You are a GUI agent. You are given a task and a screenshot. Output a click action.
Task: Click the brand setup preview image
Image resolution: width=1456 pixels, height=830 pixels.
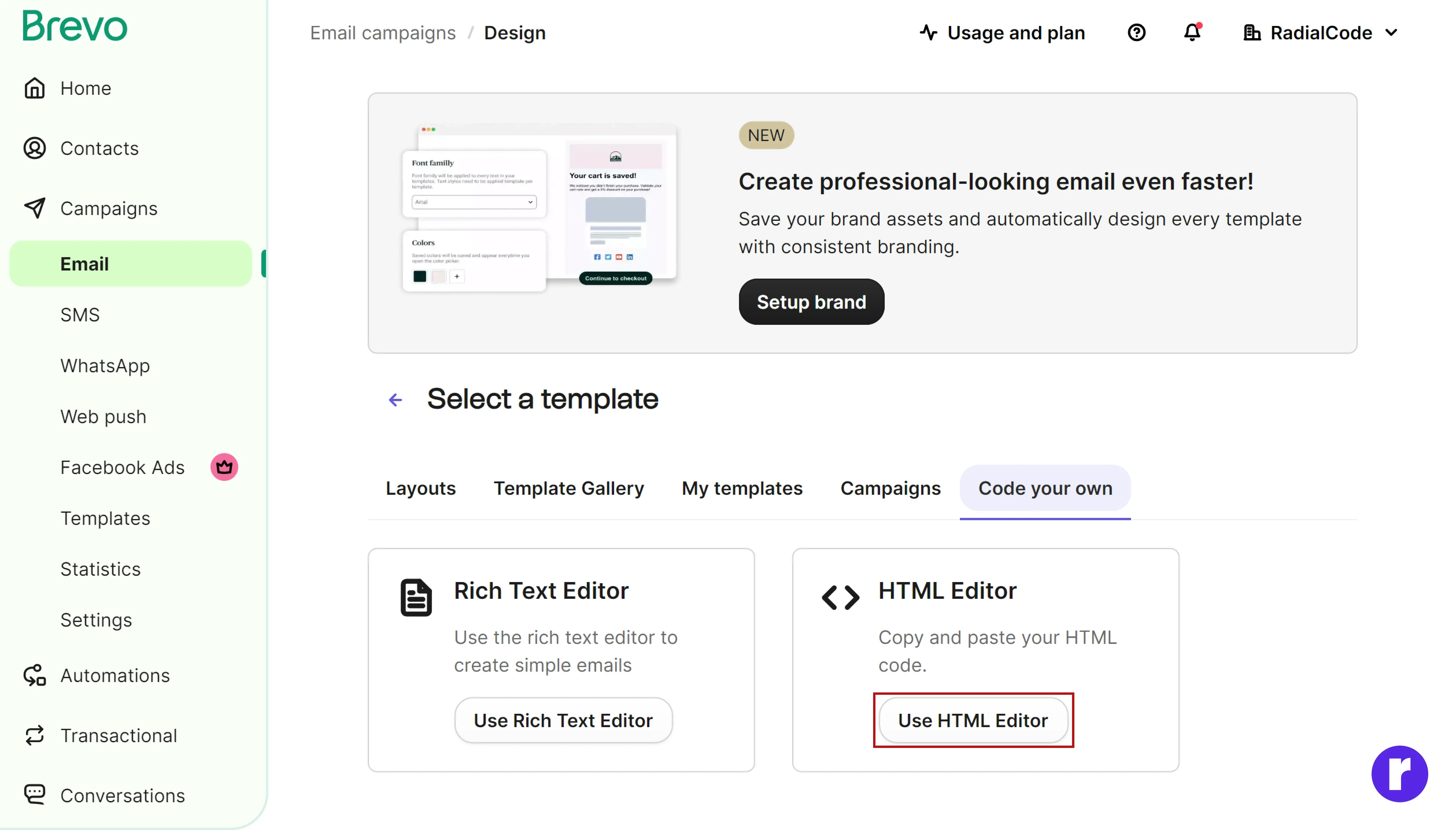click(539, 208)
